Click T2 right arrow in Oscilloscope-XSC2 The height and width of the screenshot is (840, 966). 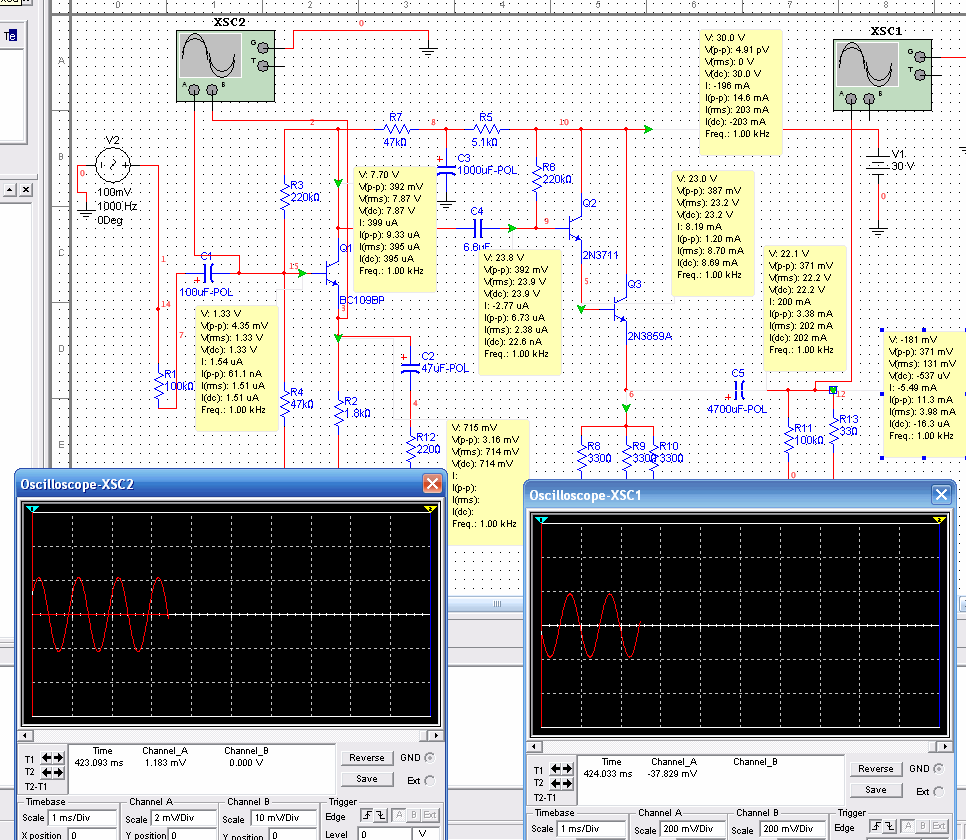58,772
